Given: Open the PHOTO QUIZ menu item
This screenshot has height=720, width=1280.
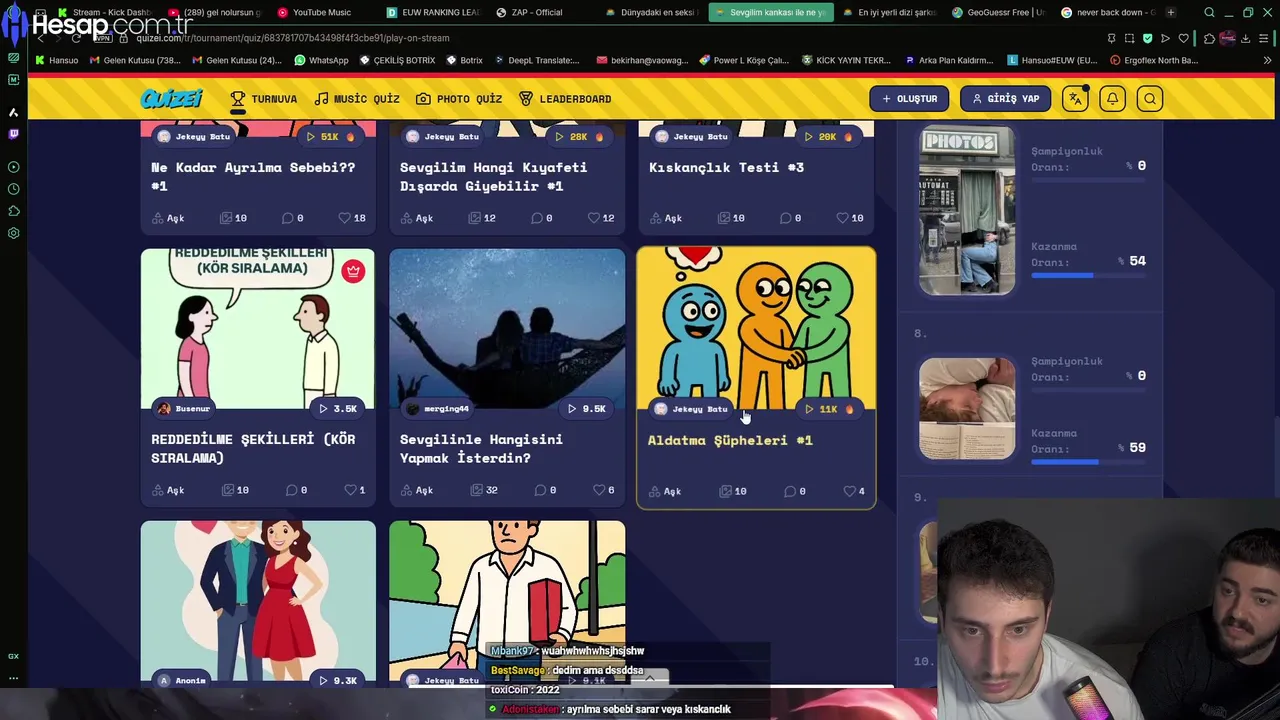Looking at the screenshot, I should (x=459, y=99).
